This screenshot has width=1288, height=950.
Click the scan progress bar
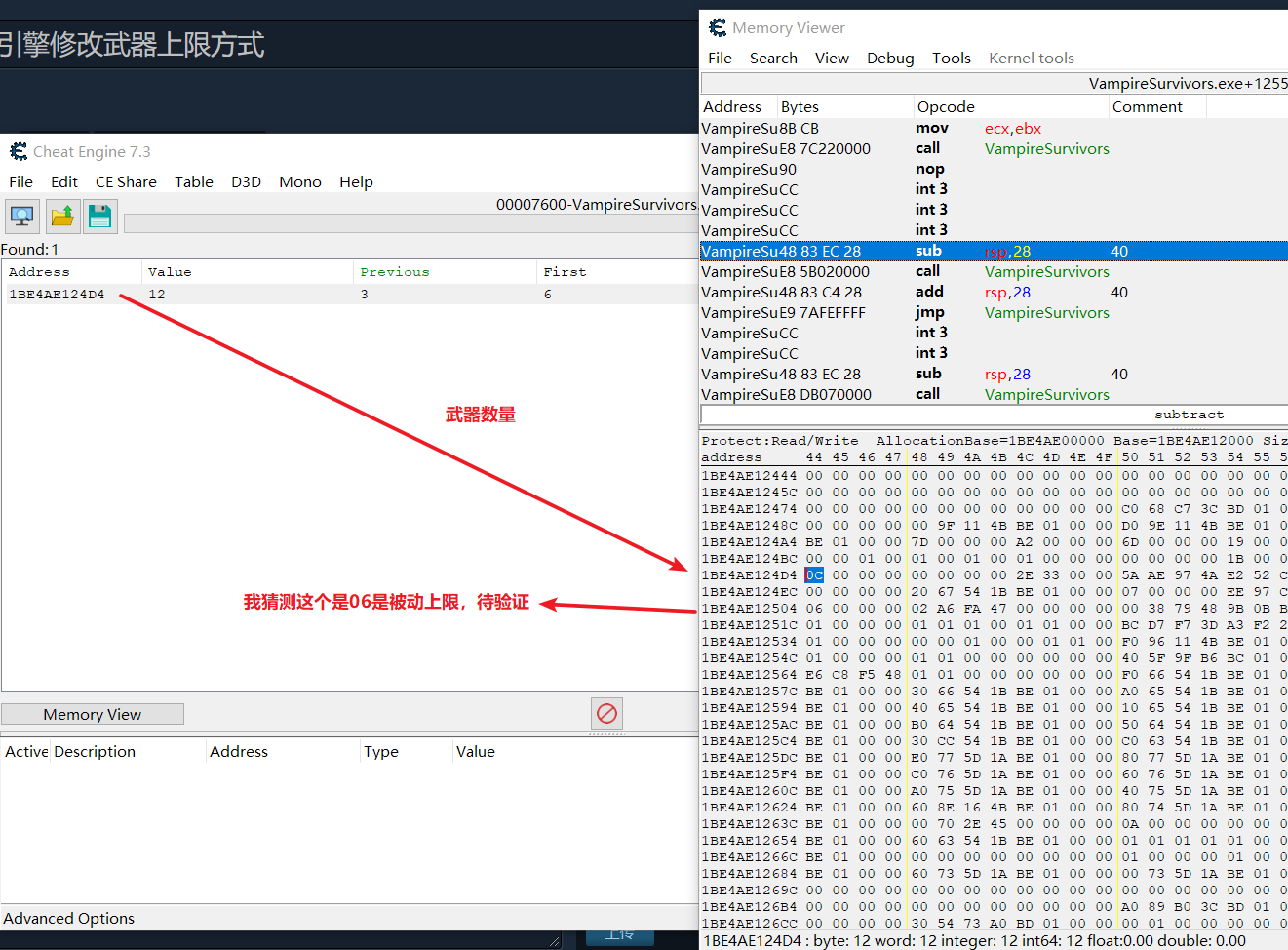click(410, 223)
